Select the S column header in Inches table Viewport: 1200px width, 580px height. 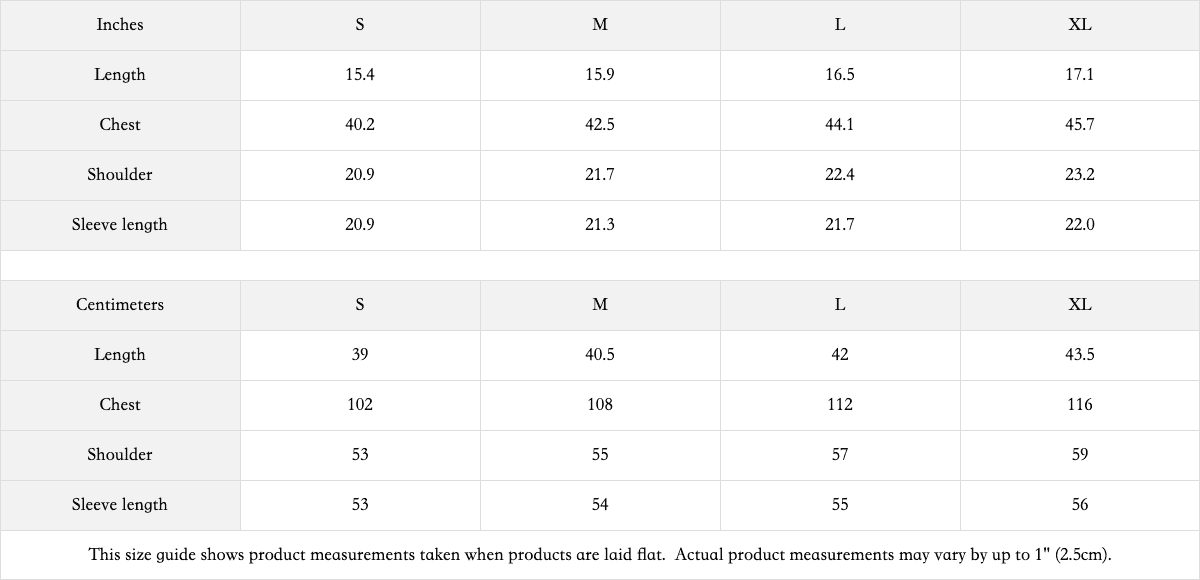360,25
